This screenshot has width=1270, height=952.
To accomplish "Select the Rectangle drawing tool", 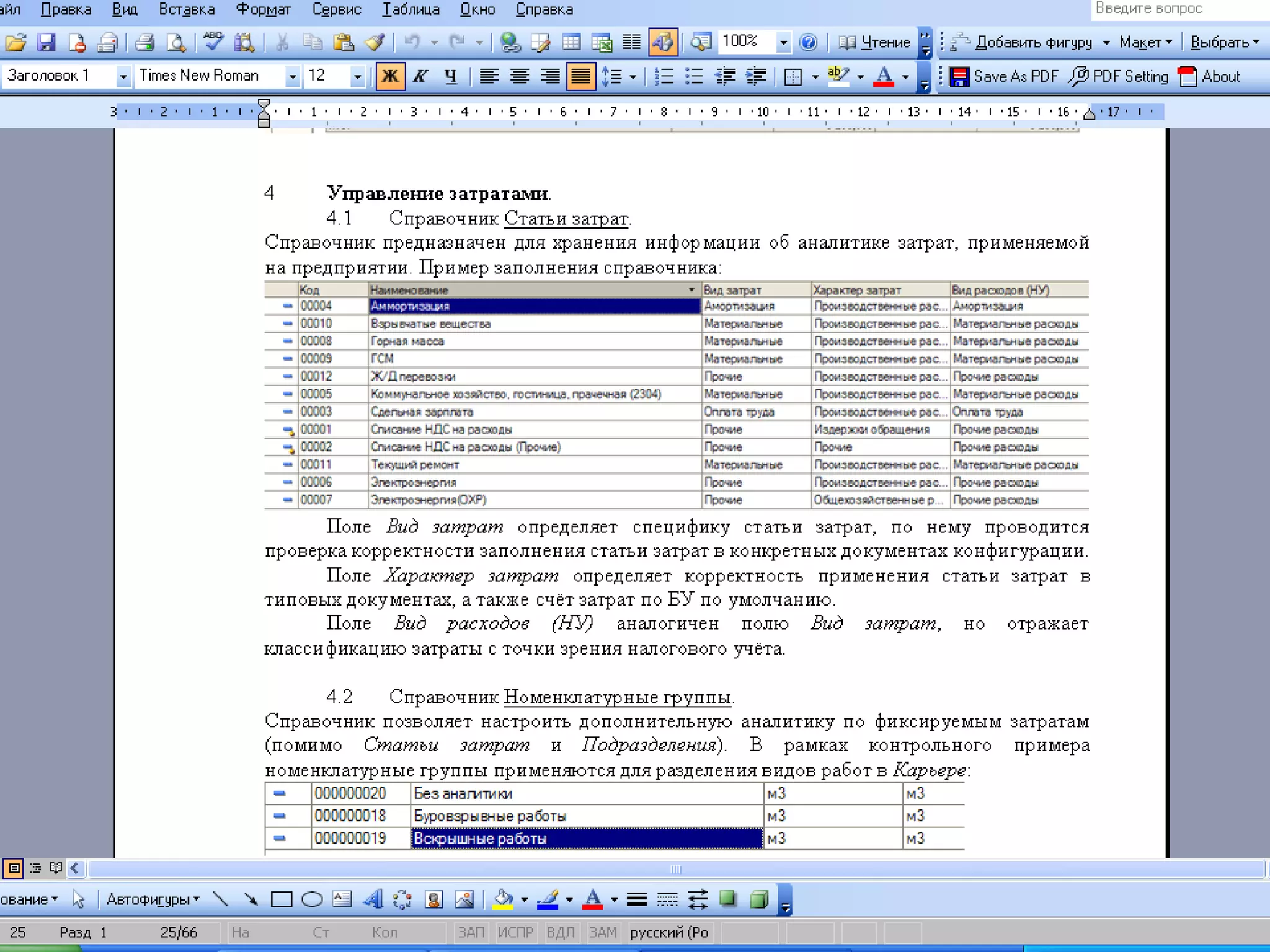I will coord(282,899).
